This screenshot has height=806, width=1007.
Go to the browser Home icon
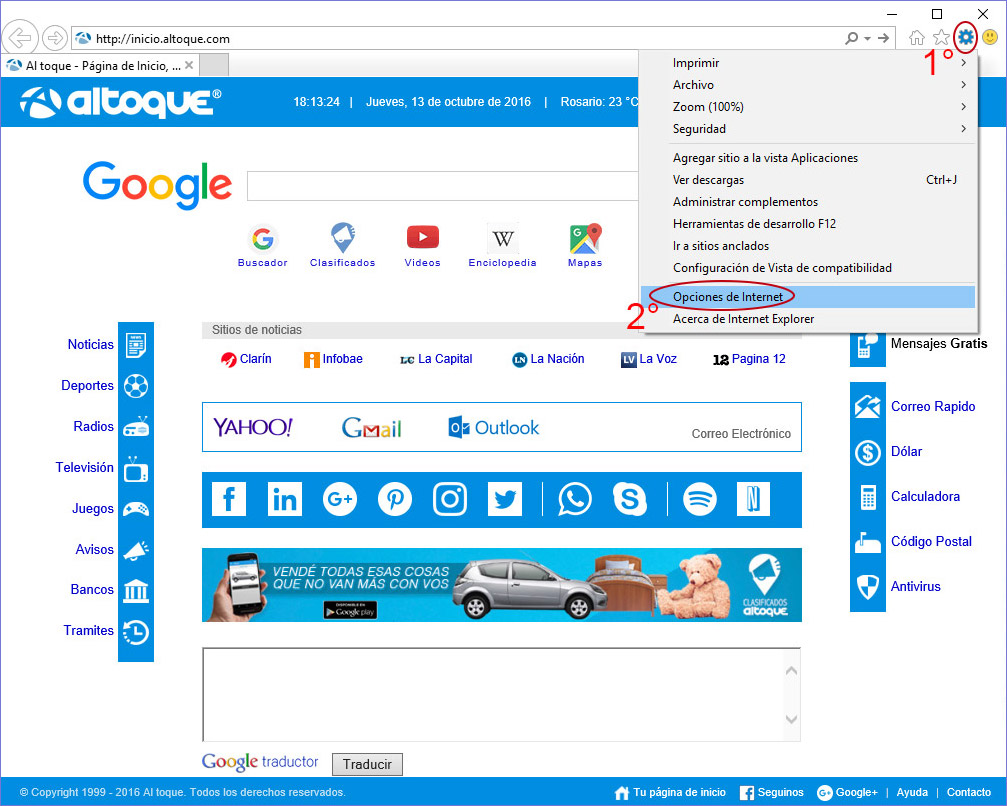pyautogui.click(x=917, y=38)
